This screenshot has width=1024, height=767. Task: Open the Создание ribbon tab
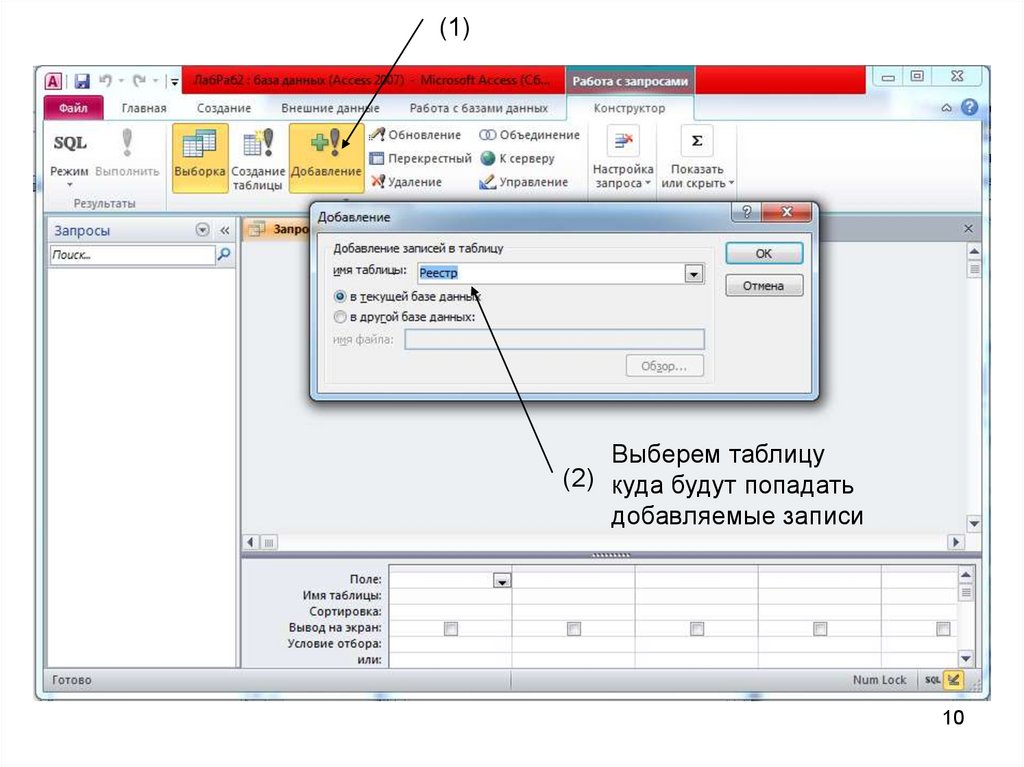pyautogui.click(x=224, y=108)
